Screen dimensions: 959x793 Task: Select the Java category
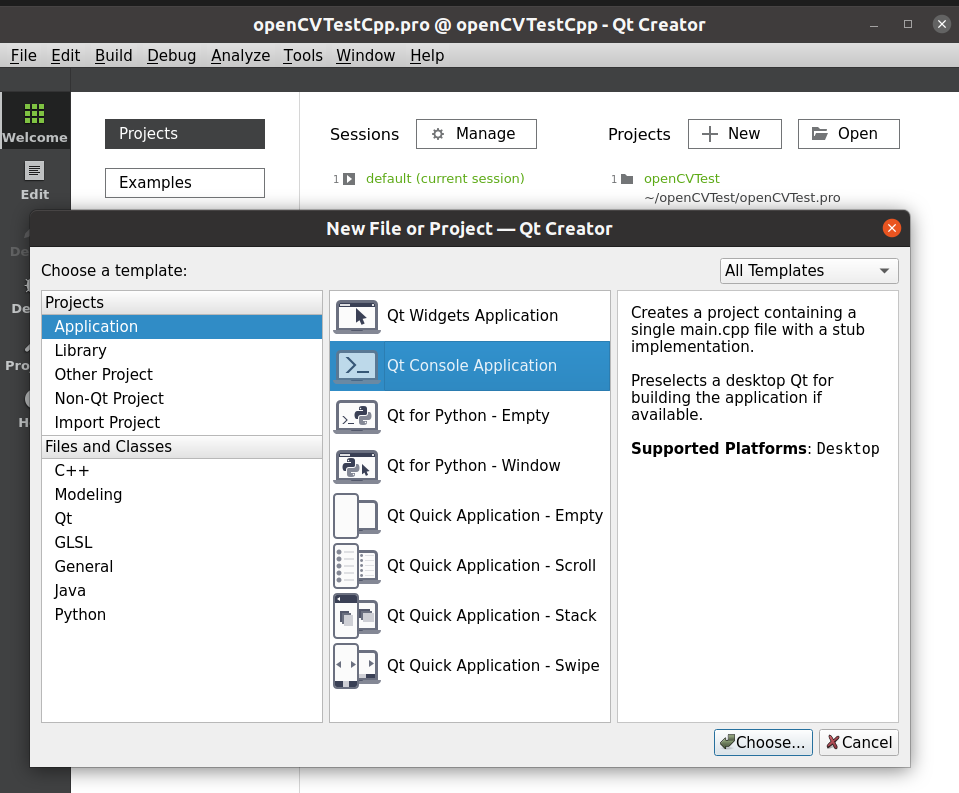tap(182, 591)
